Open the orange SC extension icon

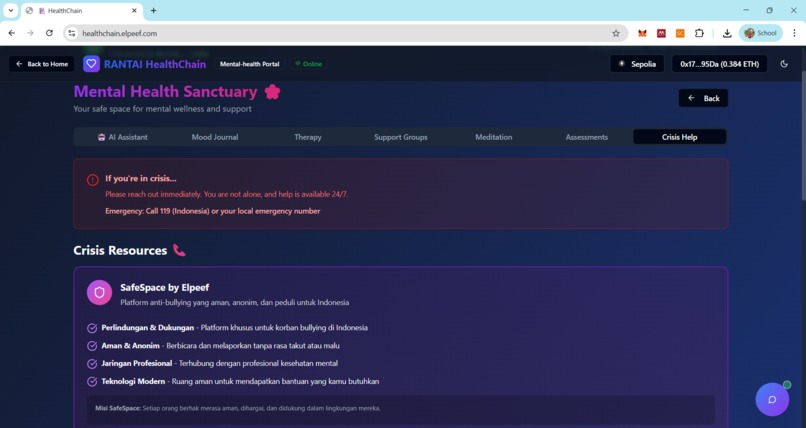(x=680, y=33)
